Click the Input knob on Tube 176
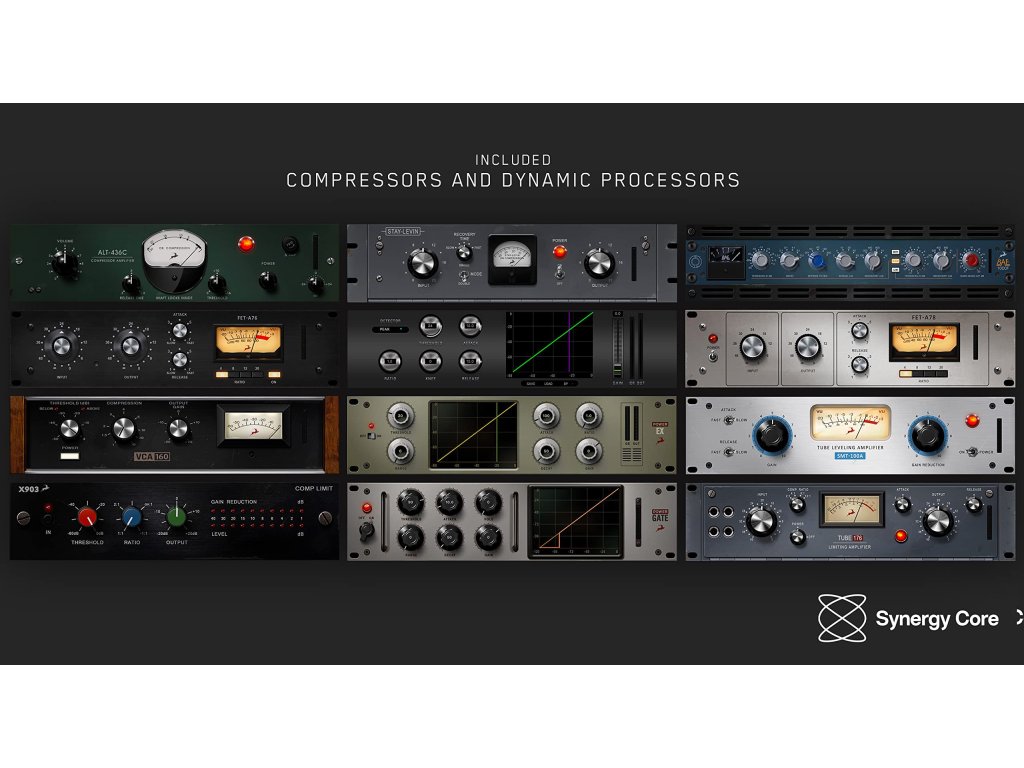Screen dimensions: 1024x768 coord(761,521)
